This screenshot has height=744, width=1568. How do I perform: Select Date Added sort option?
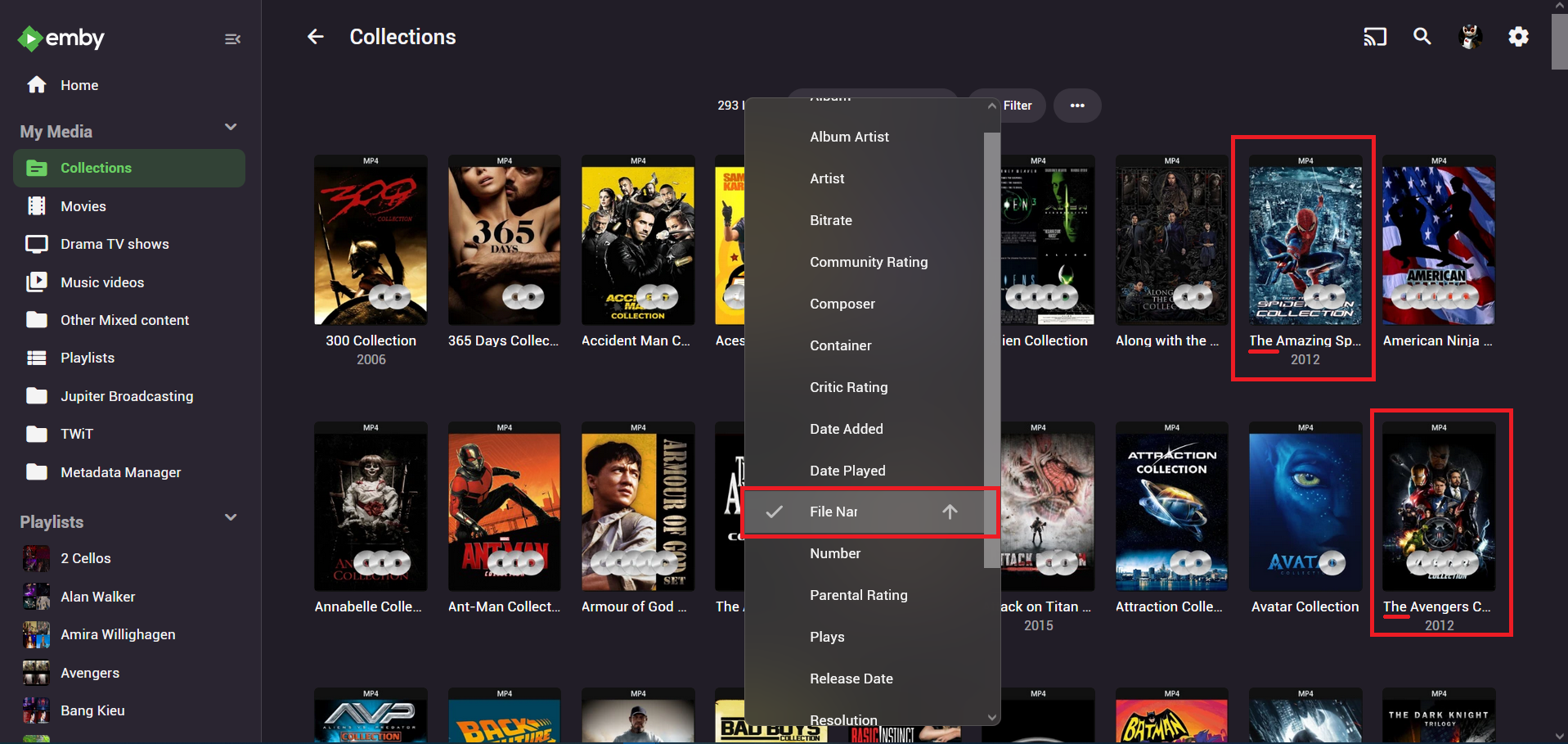click(846, 429)
